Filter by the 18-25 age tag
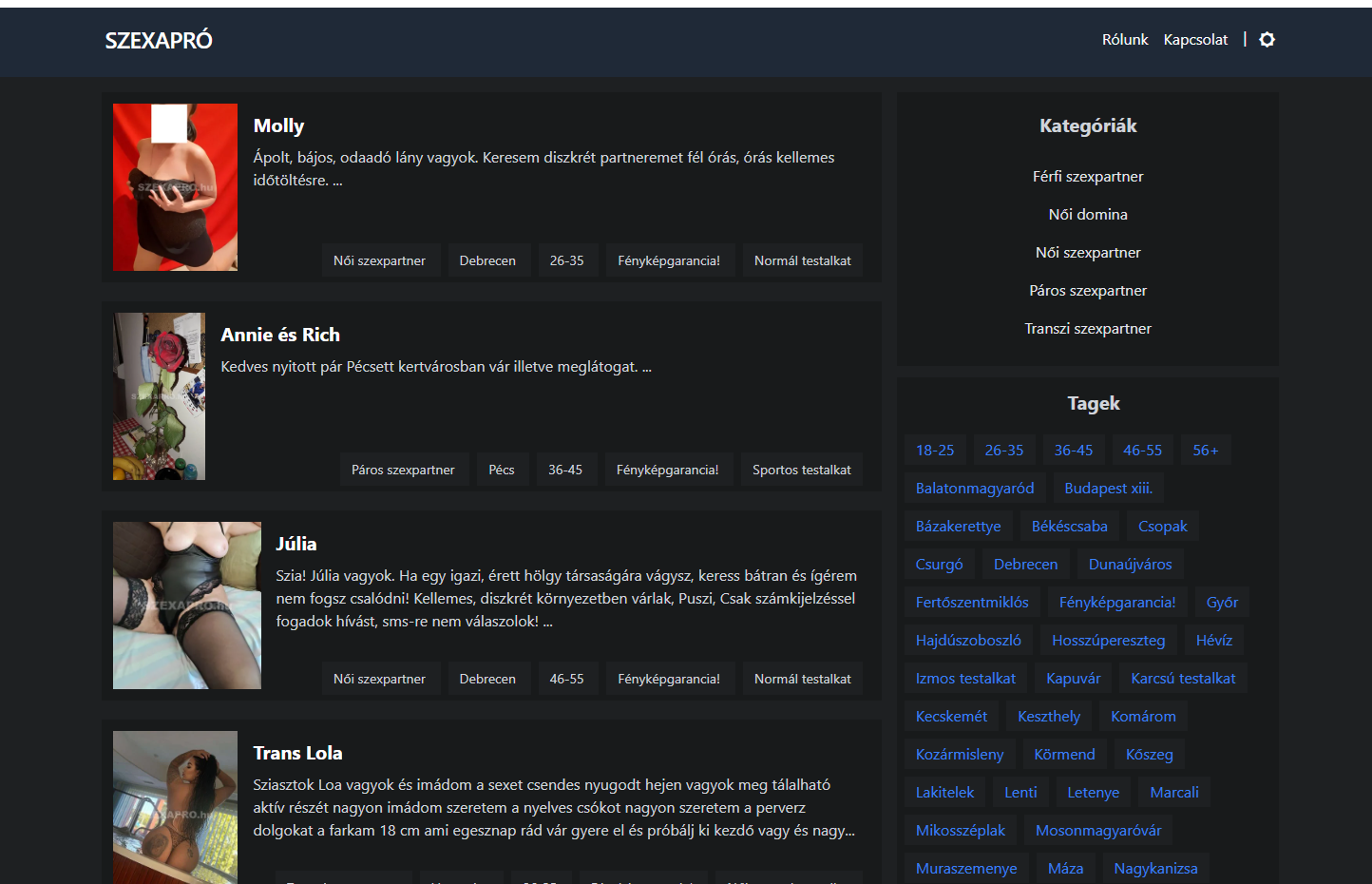Screen dimensions: 1372x884 [935, 451]
